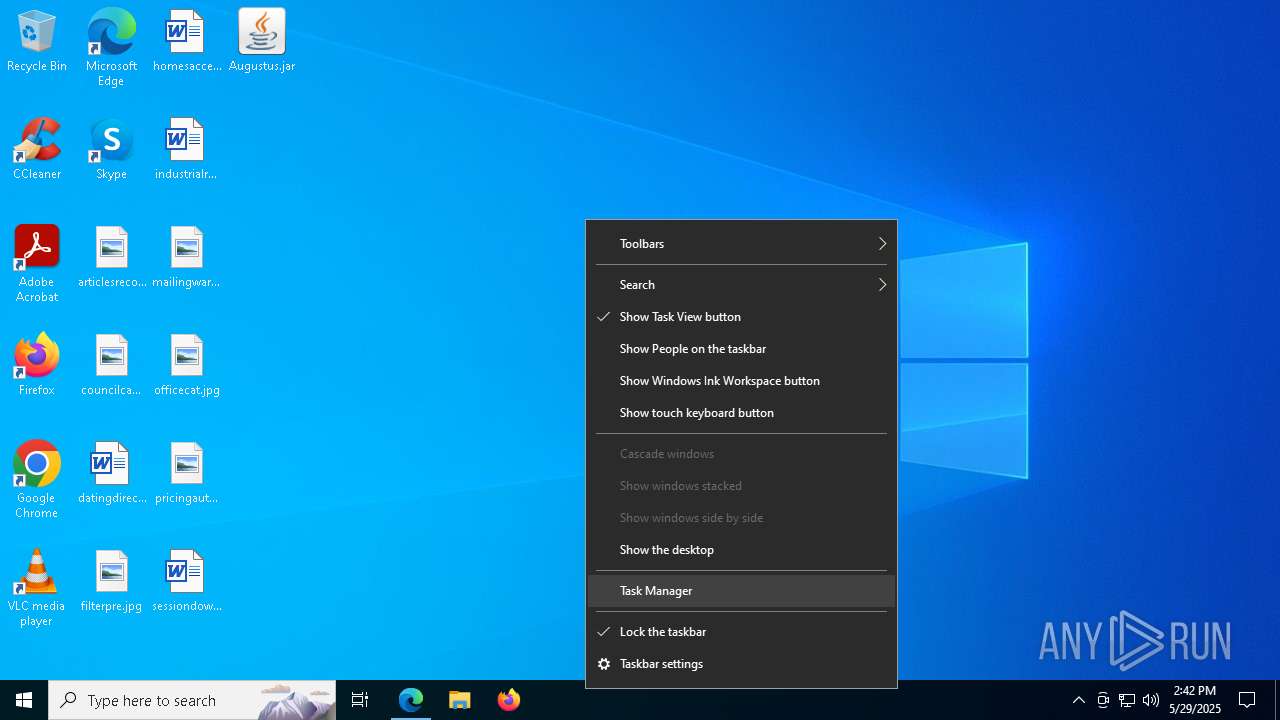Image resolution: width=1280 pixels, height=720 pixels.
Task: Choose Show the desktop menu entry
Action: click(741, 550)
